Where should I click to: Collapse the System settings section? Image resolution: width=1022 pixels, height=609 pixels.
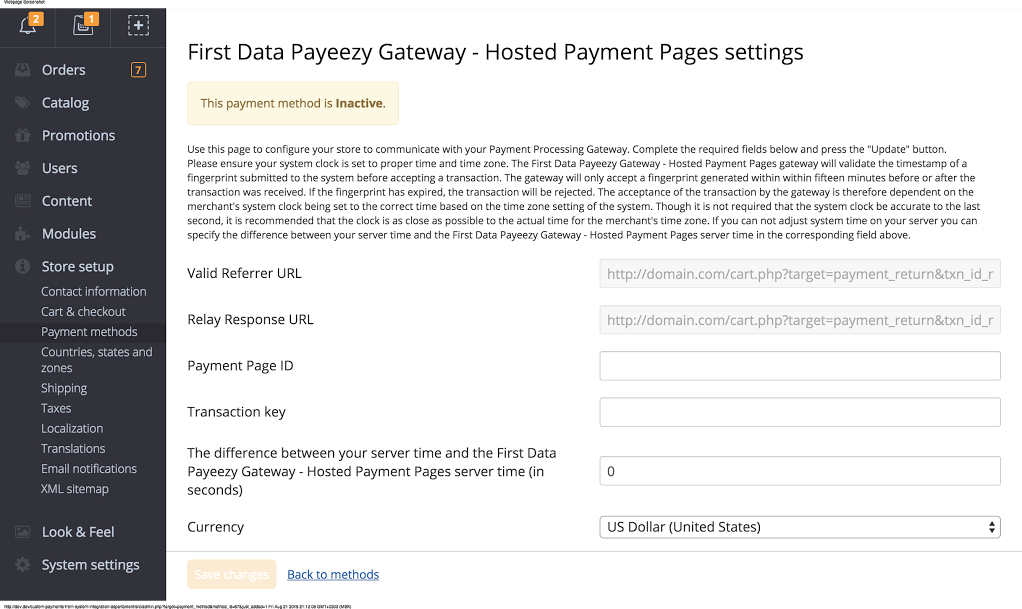pyautogui.click(x=90, y=564)
